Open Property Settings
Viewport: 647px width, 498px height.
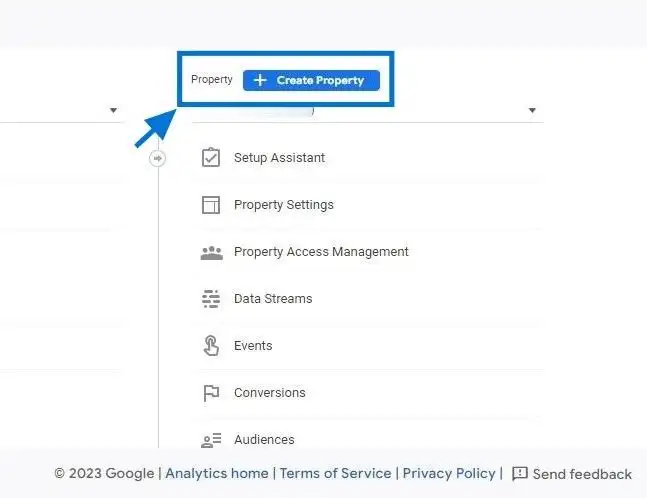283,205
